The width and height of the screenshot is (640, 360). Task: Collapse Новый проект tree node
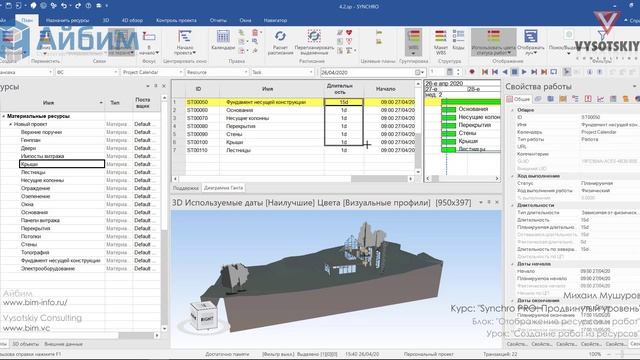pos(11,124)
